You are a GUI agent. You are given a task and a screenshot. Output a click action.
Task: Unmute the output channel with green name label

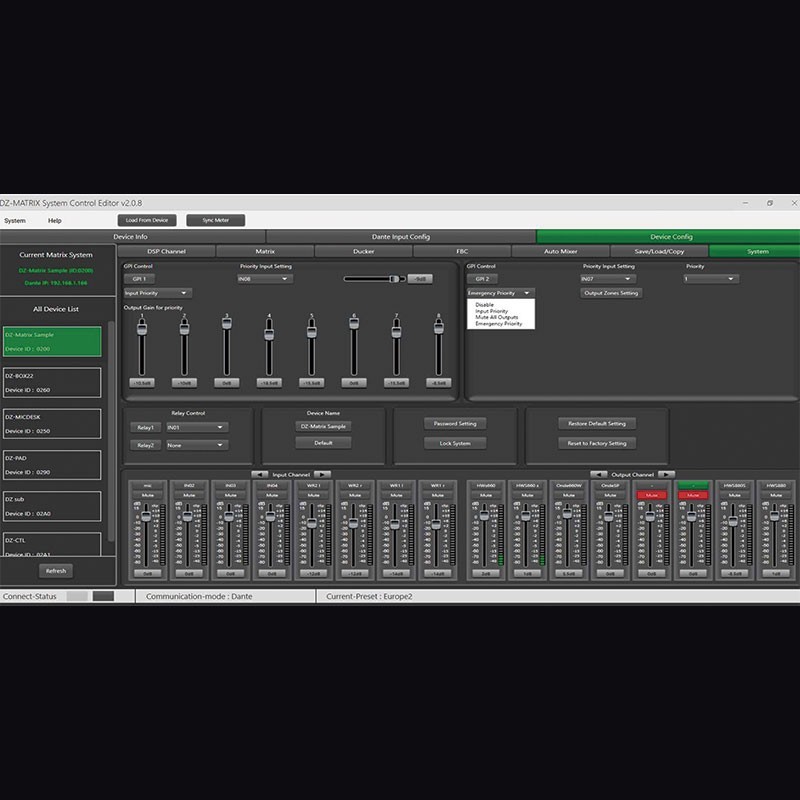coord(693,495)
